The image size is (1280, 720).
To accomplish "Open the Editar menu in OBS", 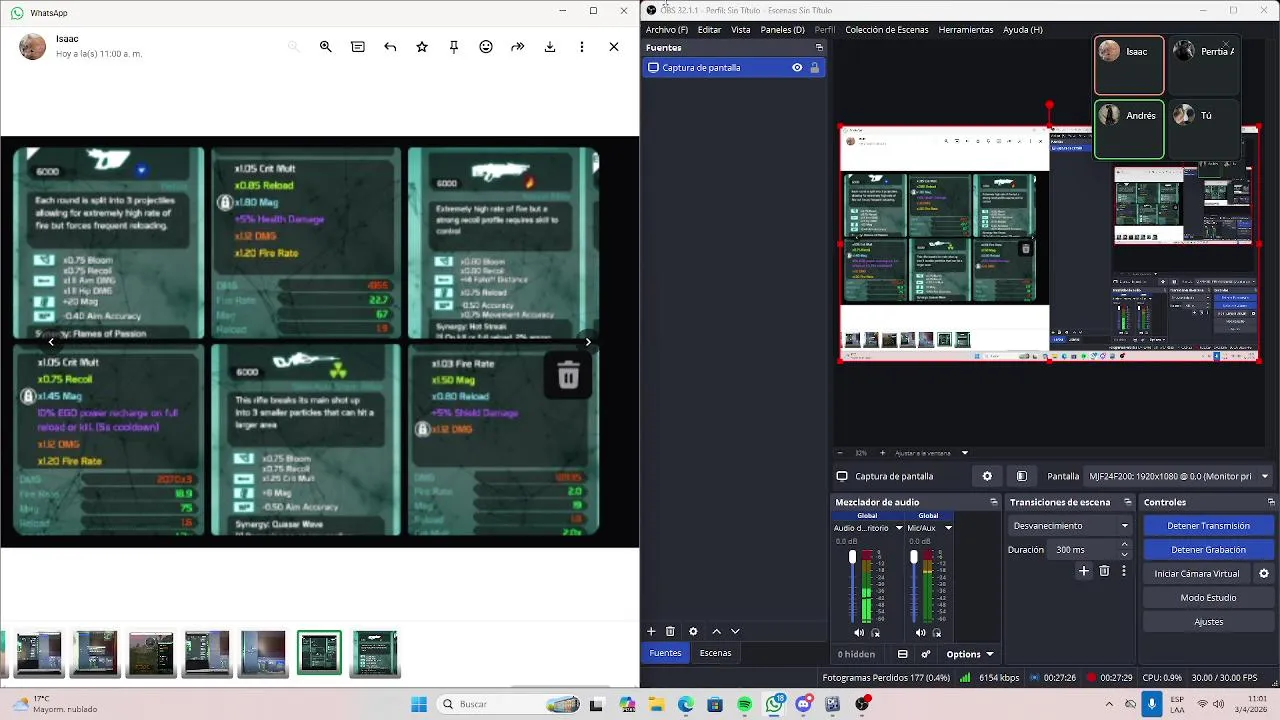I will 709,30.
